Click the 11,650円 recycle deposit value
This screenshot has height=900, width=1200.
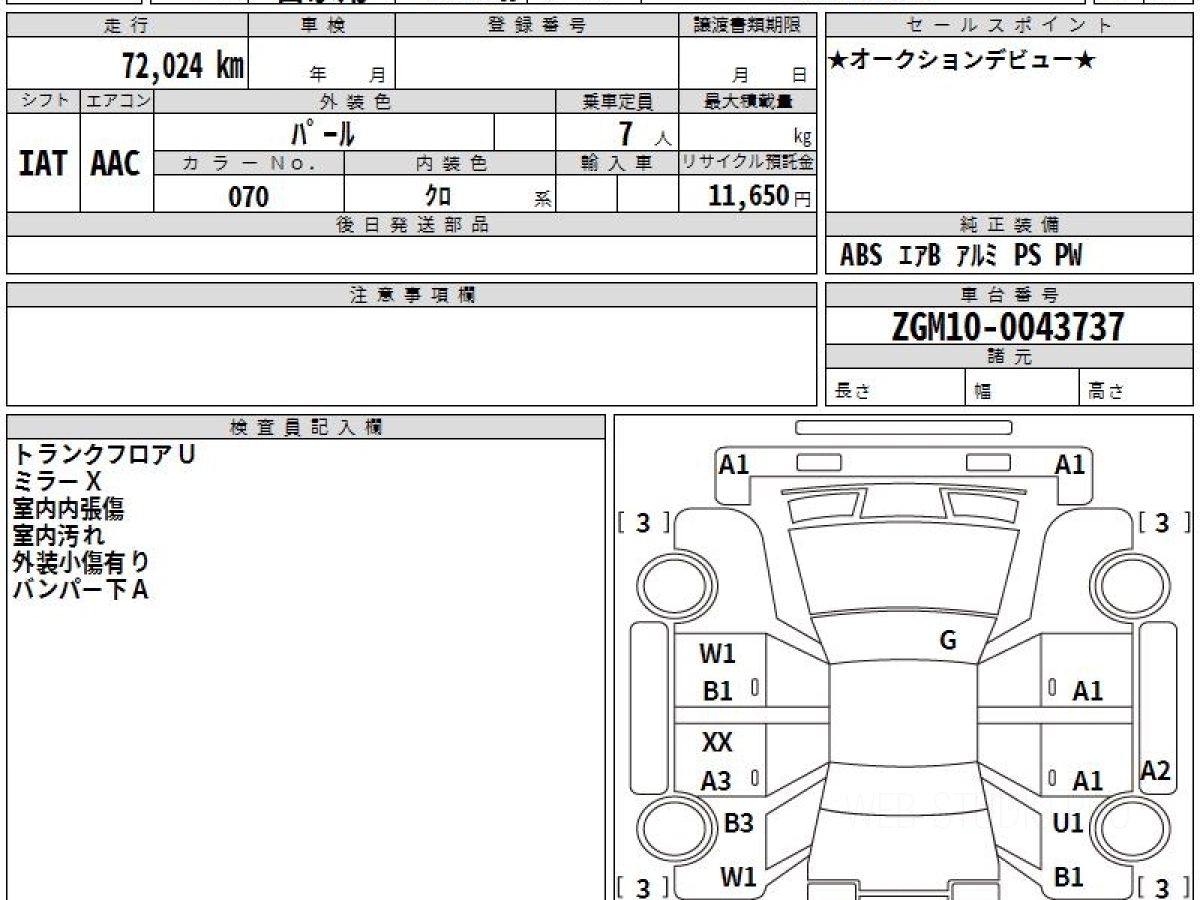pyautogui.click(x=759, y=196)
